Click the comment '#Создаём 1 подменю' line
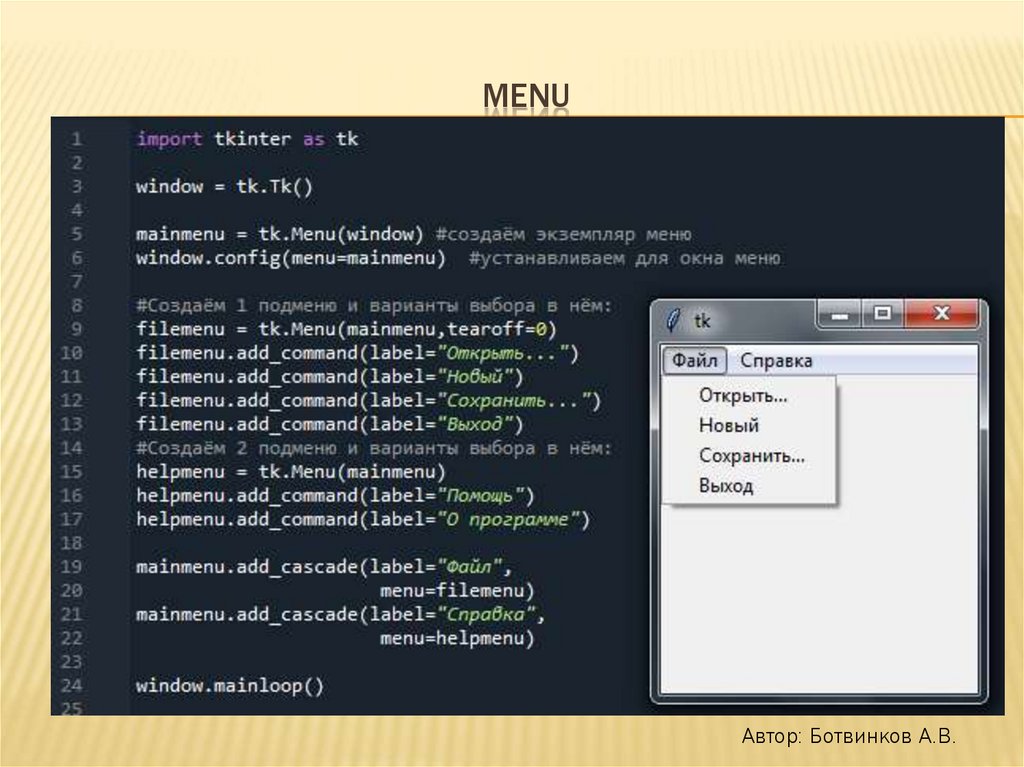 [374, 306]
